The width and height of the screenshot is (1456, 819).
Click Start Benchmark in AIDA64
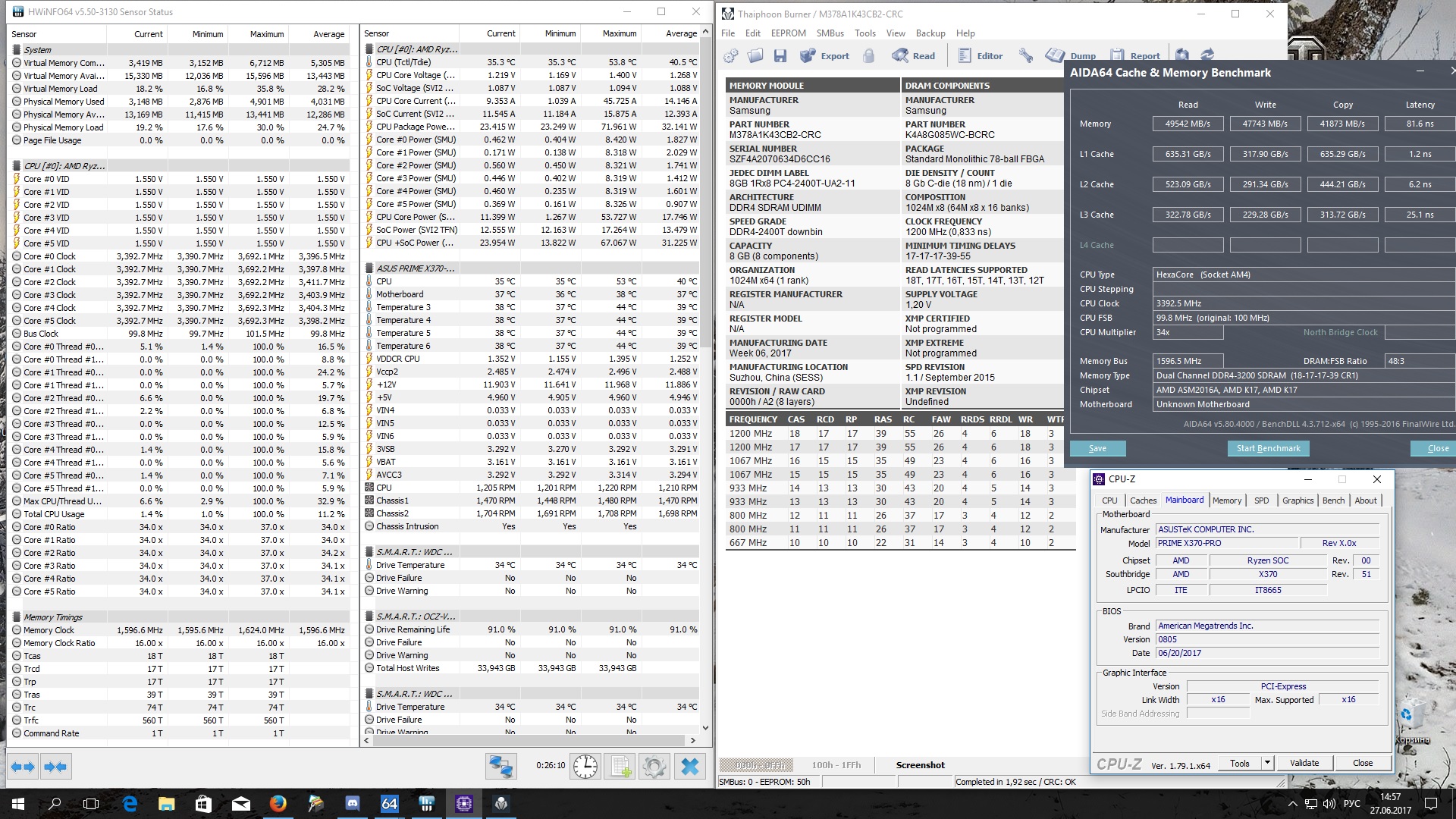tap(1268, 448)
